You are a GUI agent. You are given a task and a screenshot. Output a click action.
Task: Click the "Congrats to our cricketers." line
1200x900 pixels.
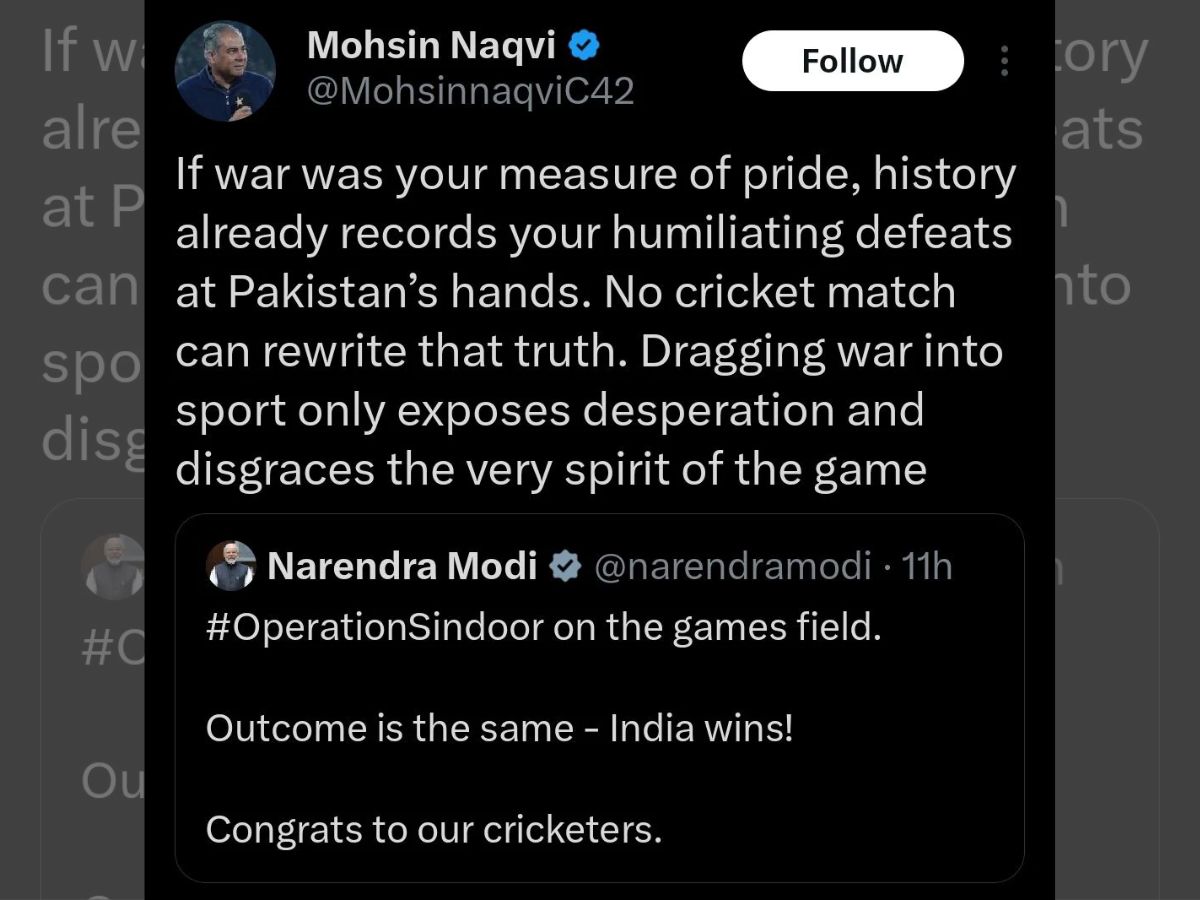434,829
